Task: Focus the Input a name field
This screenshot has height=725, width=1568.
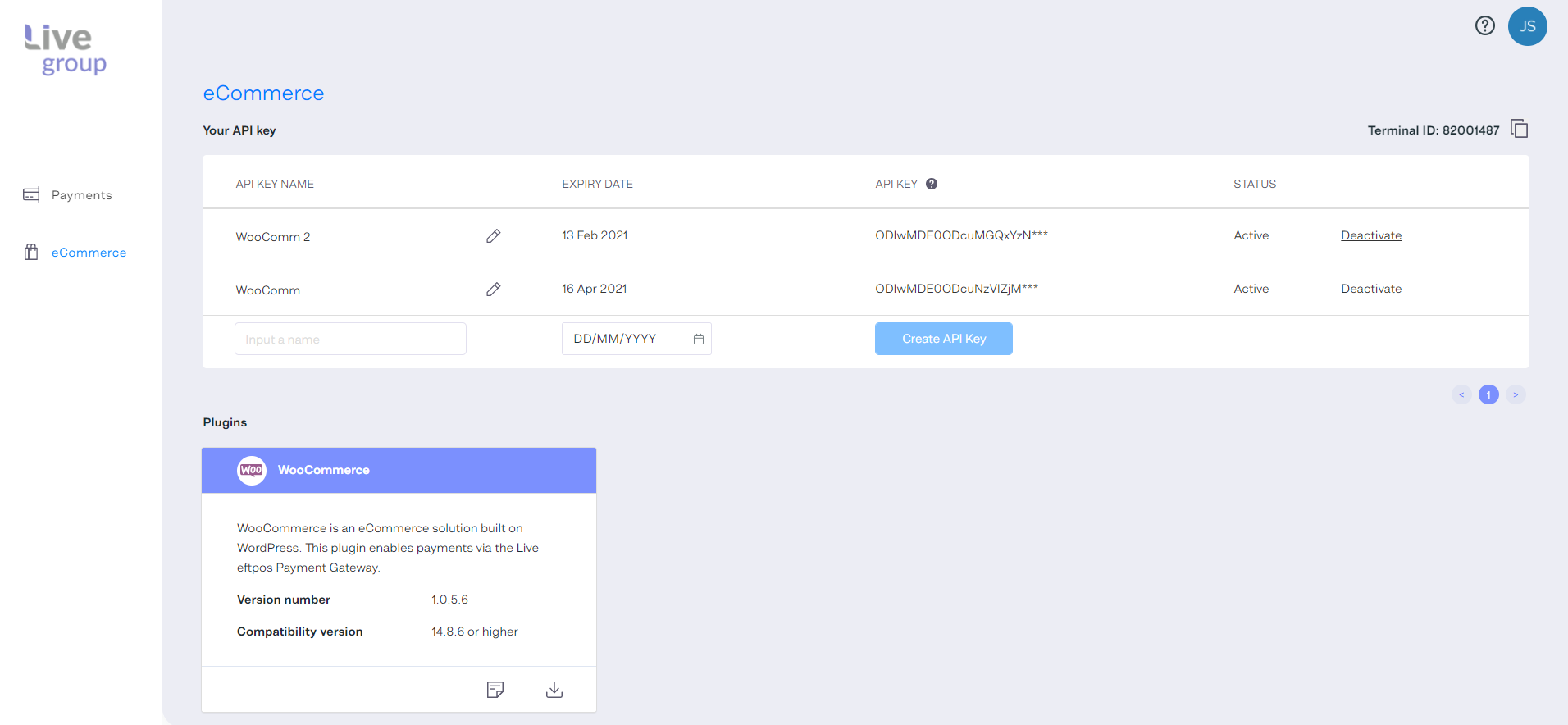Action: pyautogui.click(x=350, y=339)
